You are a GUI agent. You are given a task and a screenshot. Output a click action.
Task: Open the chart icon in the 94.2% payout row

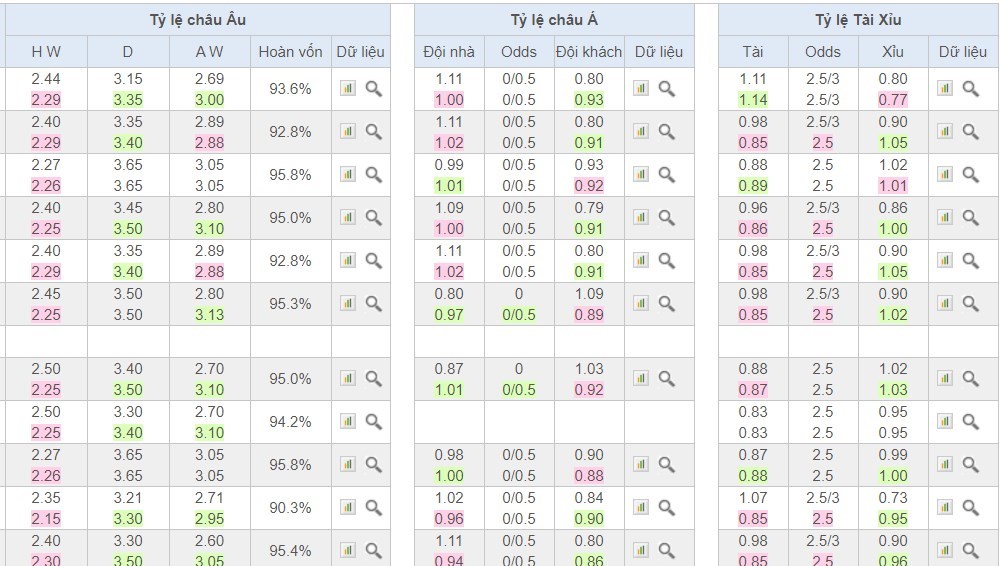[x=348, y=422]
